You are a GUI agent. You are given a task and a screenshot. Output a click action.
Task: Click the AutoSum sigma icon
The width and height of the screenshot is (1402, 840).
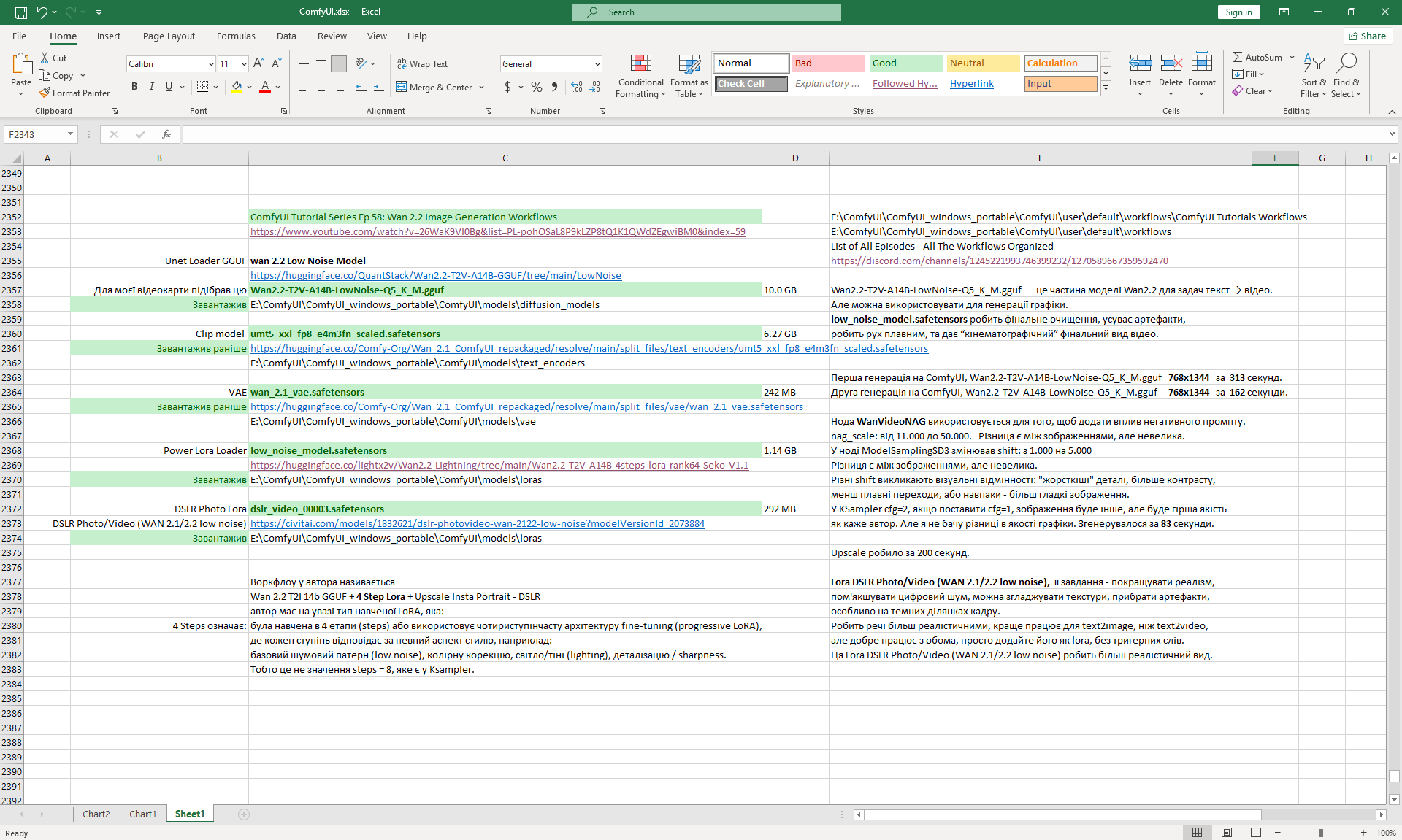(1238, 57)
